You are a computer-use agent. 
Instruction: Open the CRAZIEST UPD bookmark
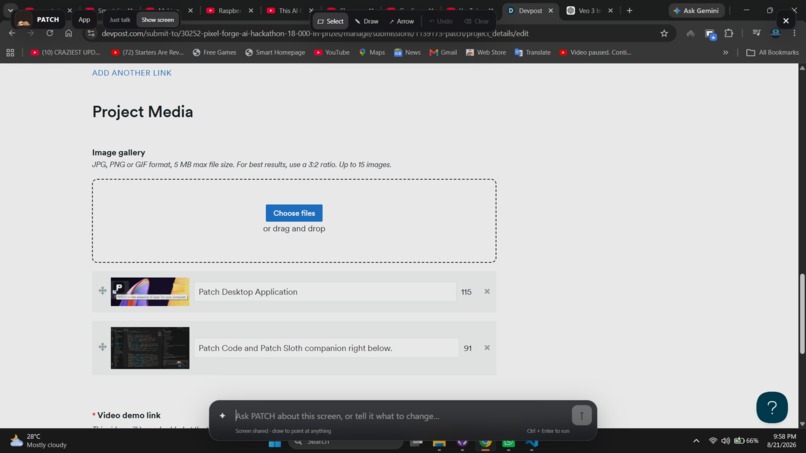point(65,52)
